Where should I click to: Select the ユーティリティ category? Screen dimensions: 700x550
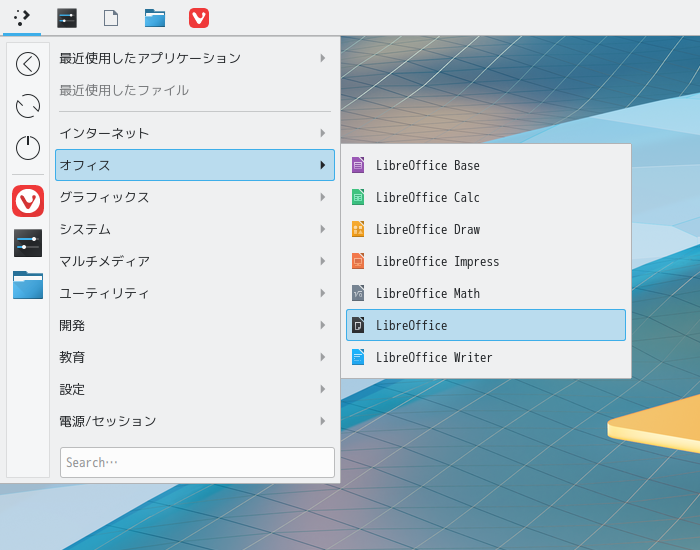coord(195,293)
